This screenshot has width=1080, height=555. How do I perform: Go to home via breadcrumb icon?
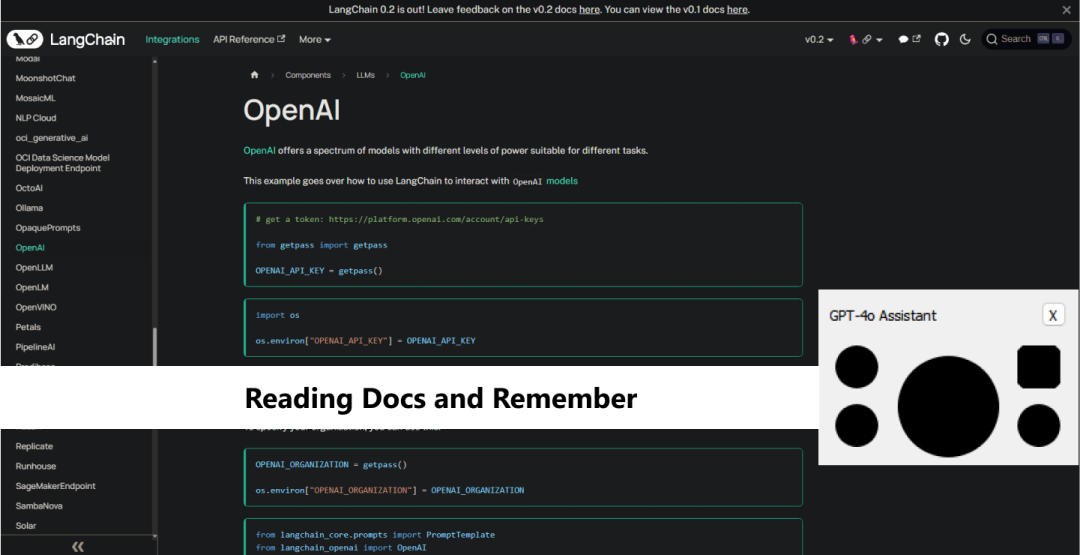click(x=254, y=75)
